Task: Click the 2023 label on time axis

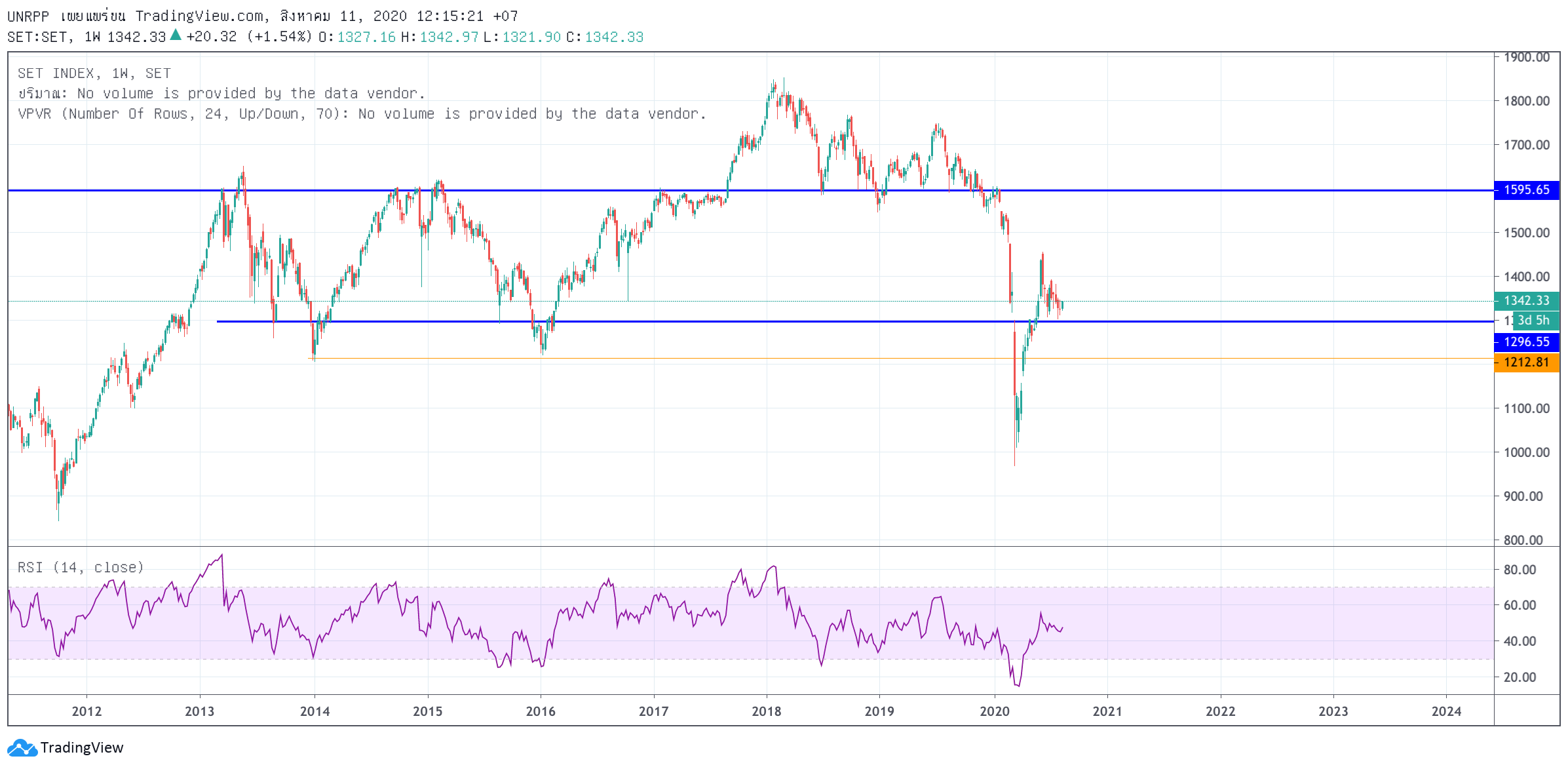Action: (x=1333, y=712)
